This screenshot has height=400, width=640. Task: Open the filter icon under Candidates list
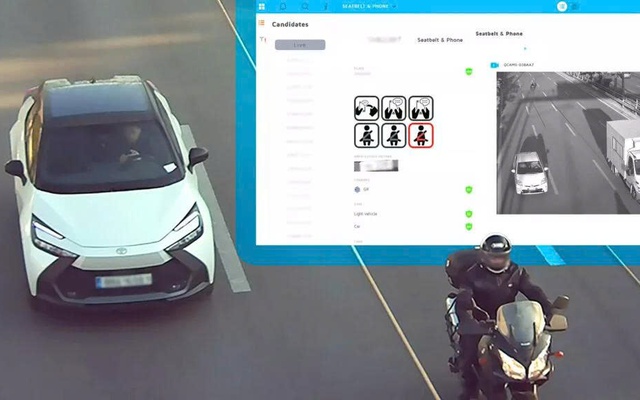(262, 40)
